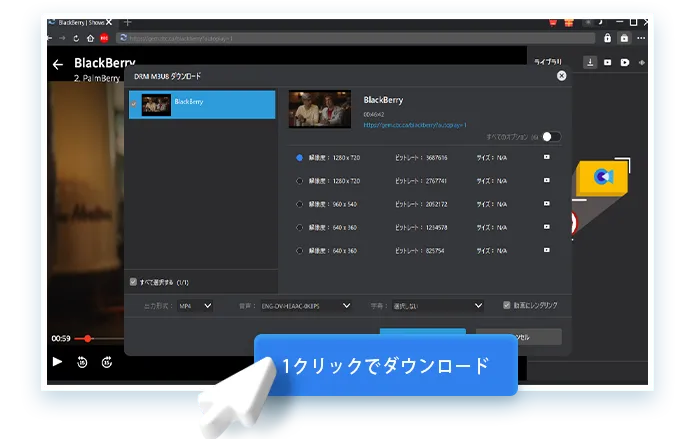Click the BlackBerry video preview thumbnail
This screenshot has width=686, height=439.
pos(320,109)
